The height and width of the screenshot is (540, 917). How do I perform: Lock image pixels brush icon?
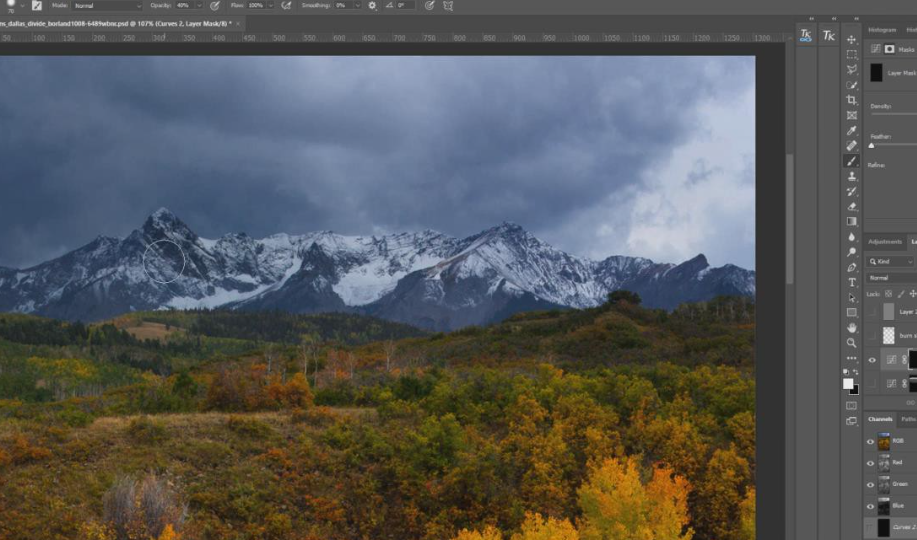(901, 294)
